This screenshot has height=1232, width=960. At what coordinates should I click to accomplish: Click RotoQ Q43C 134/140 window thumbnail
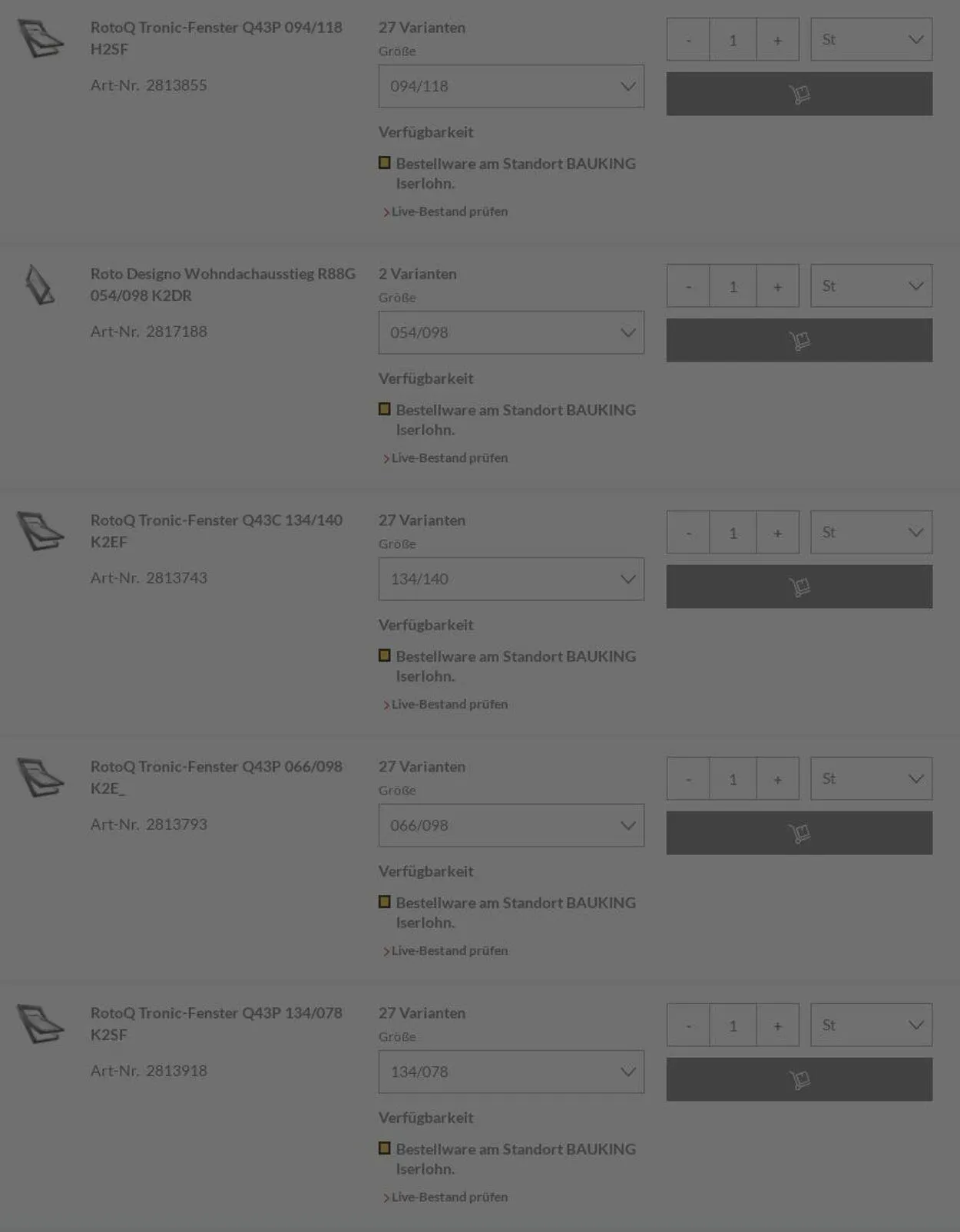coord(41,532)
